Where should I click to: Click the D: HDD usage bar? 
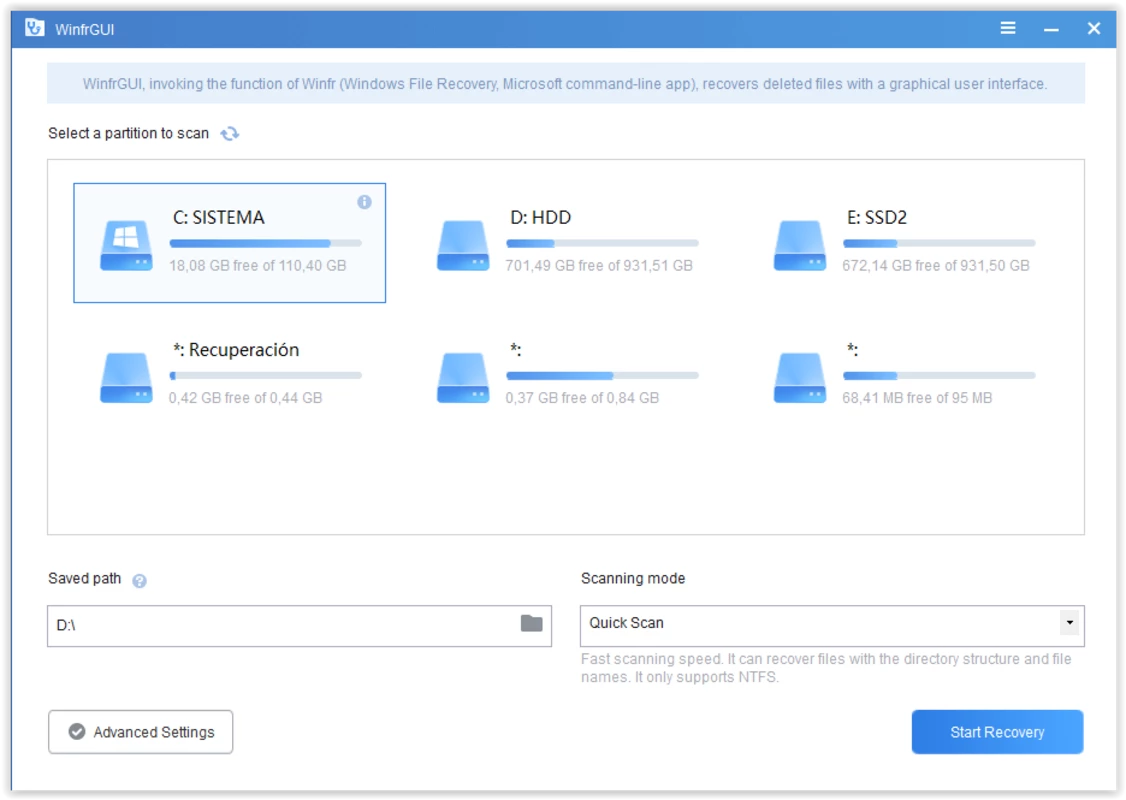pos(602,243)
